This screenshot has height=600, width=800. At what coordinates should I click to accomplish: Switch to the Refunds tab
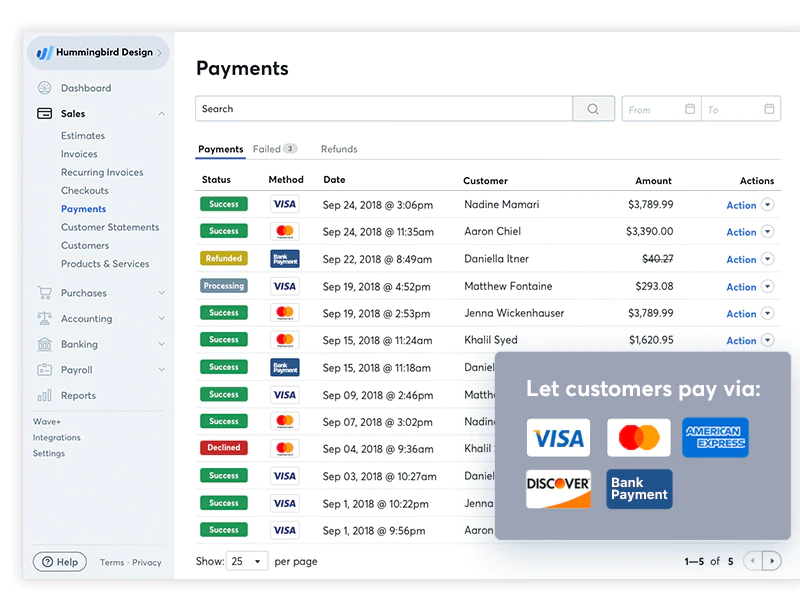coord(339,149)
